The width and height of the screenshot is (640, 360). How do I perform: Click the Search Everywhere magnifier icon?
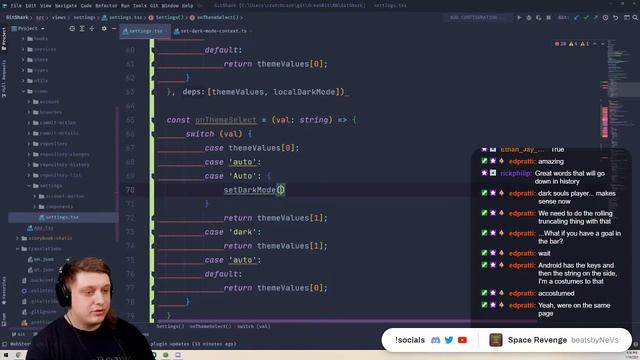[x=636, y=18]
